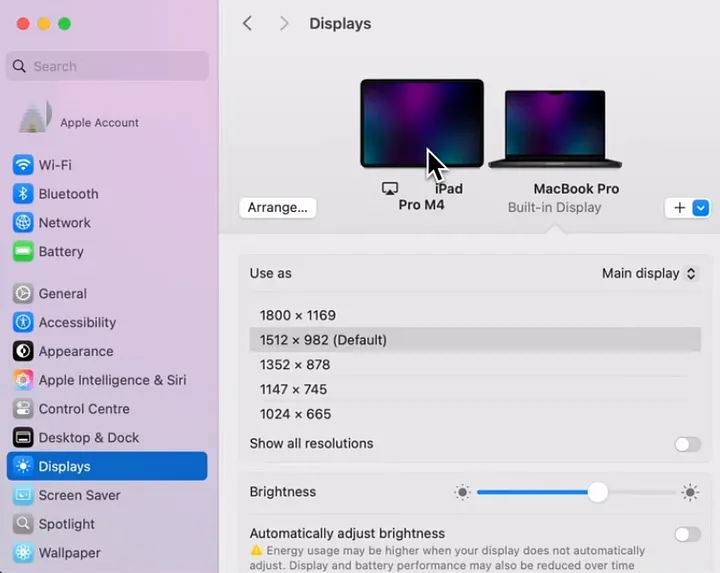Click the Bluetooth icon in sidebar
Screen dimensions: 720x573
click(x=23, y=194)
